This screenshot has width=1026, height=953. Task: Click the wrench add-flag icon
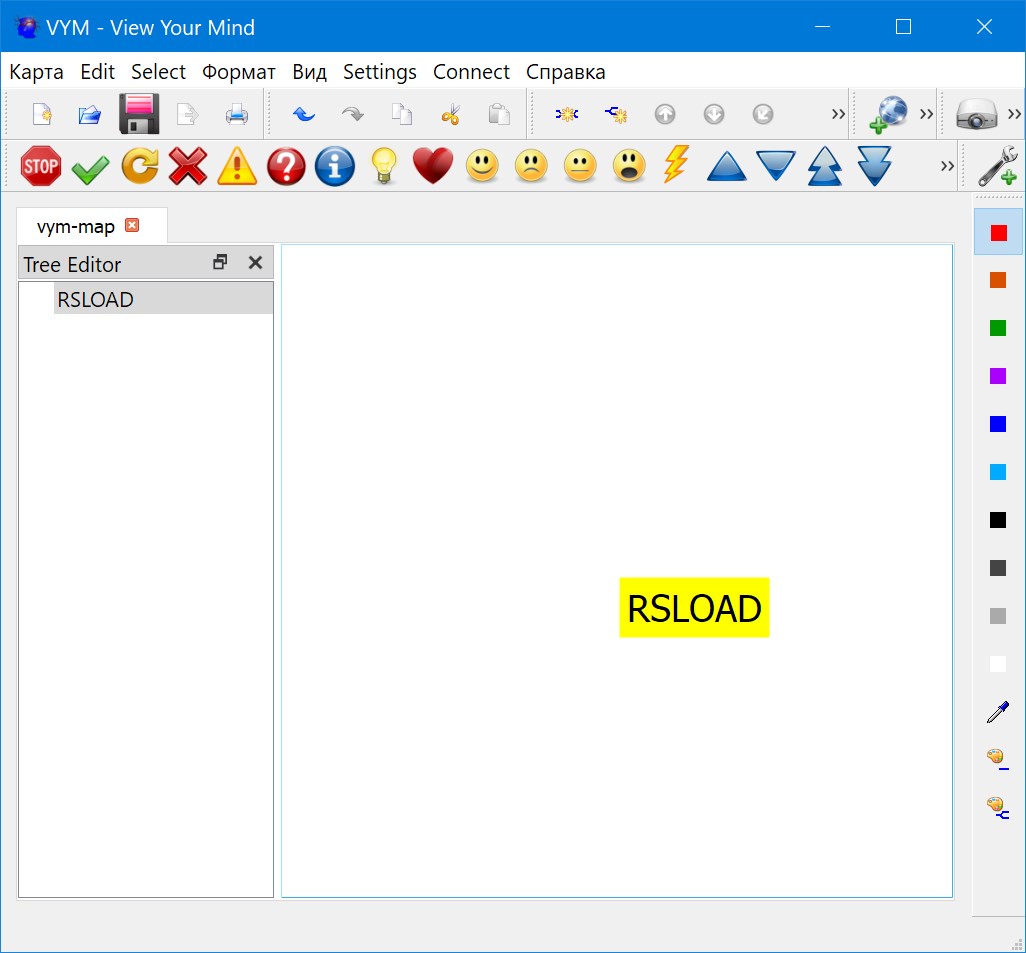997,166
